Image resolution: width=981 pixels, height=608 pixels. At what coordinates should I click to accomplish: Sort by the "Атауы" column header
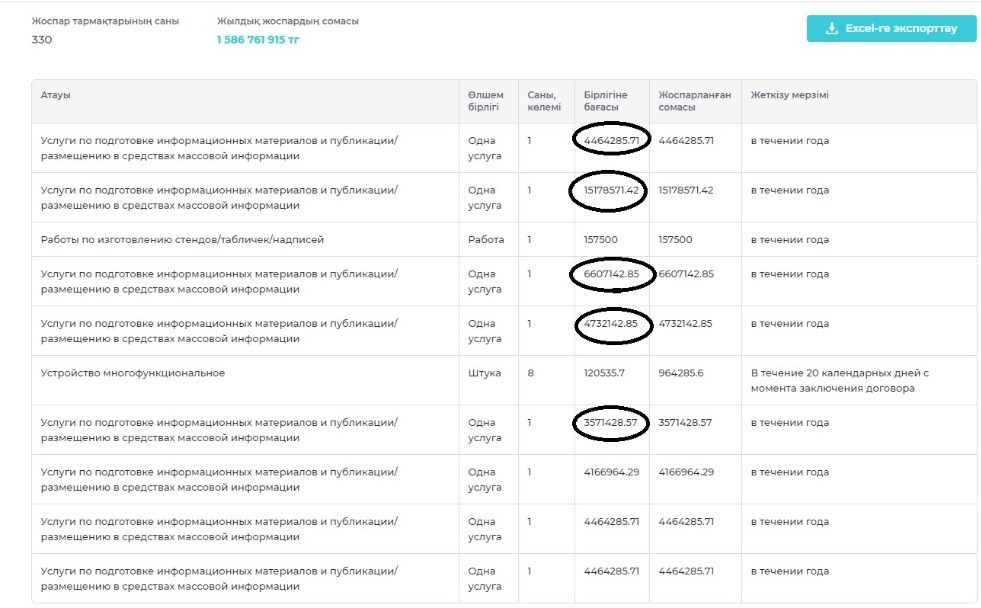[x=56, y=95]
